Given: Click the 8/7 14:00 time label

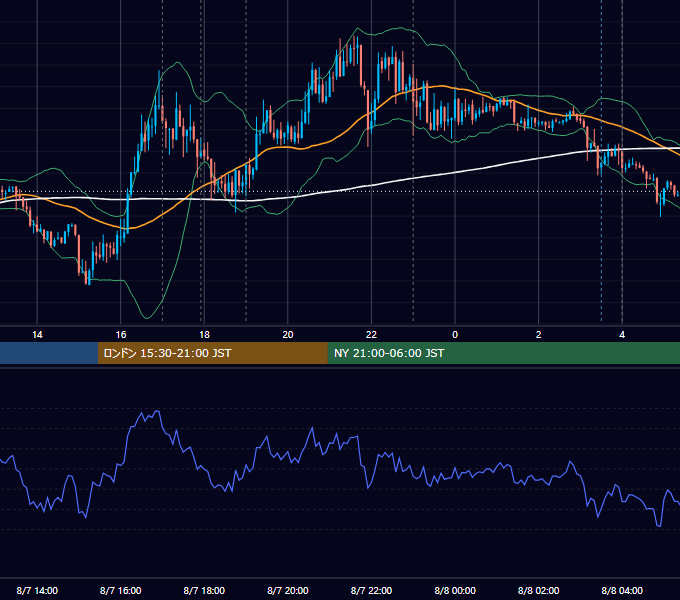Looking at the screenshot, I should [x=37, y=590].
